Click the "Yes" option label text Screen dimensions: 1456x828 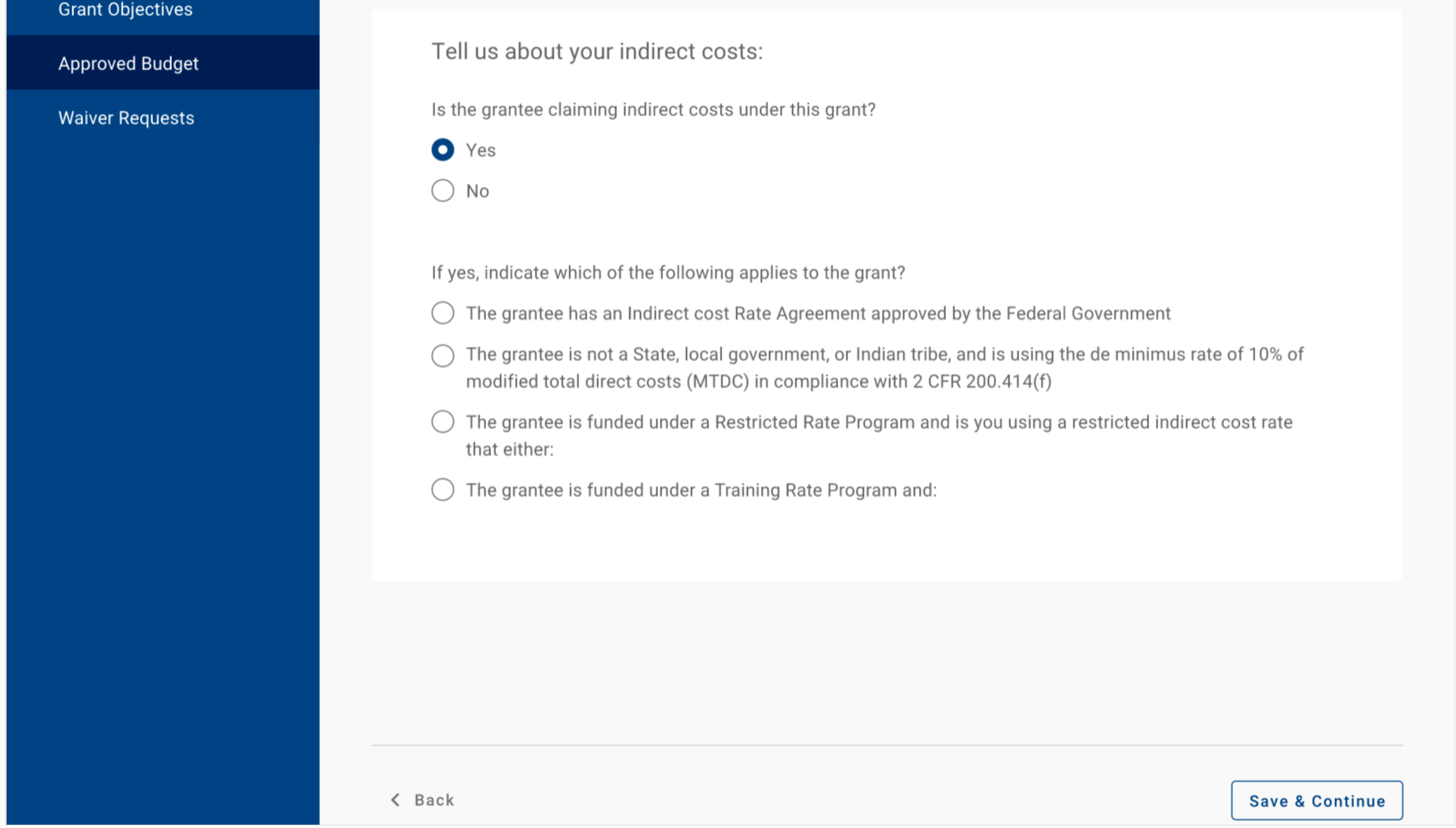(x=480, y=151)
